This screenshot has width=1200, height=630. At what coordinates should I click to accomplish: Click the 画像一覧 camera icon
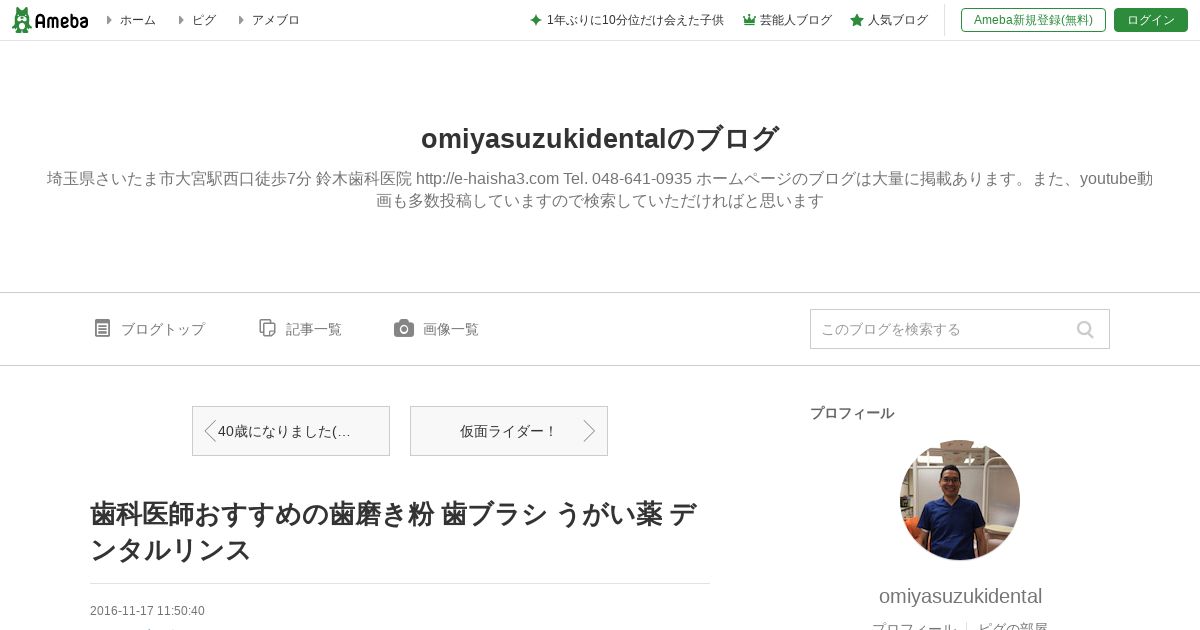(x=404, y=328)
